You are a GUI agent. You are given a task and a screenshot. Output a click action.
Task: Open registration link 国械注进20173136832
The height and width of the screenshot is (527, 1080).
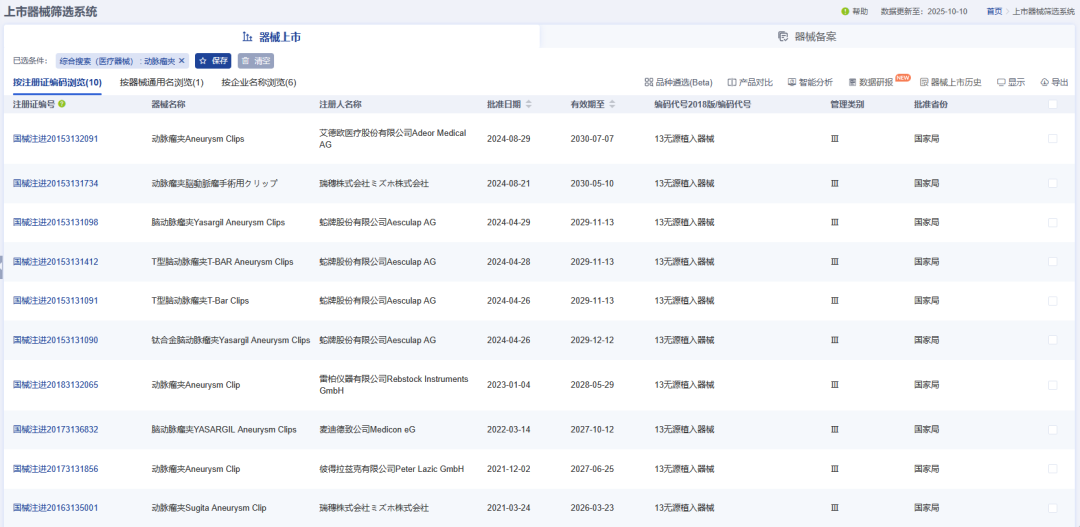click(55, 430)
